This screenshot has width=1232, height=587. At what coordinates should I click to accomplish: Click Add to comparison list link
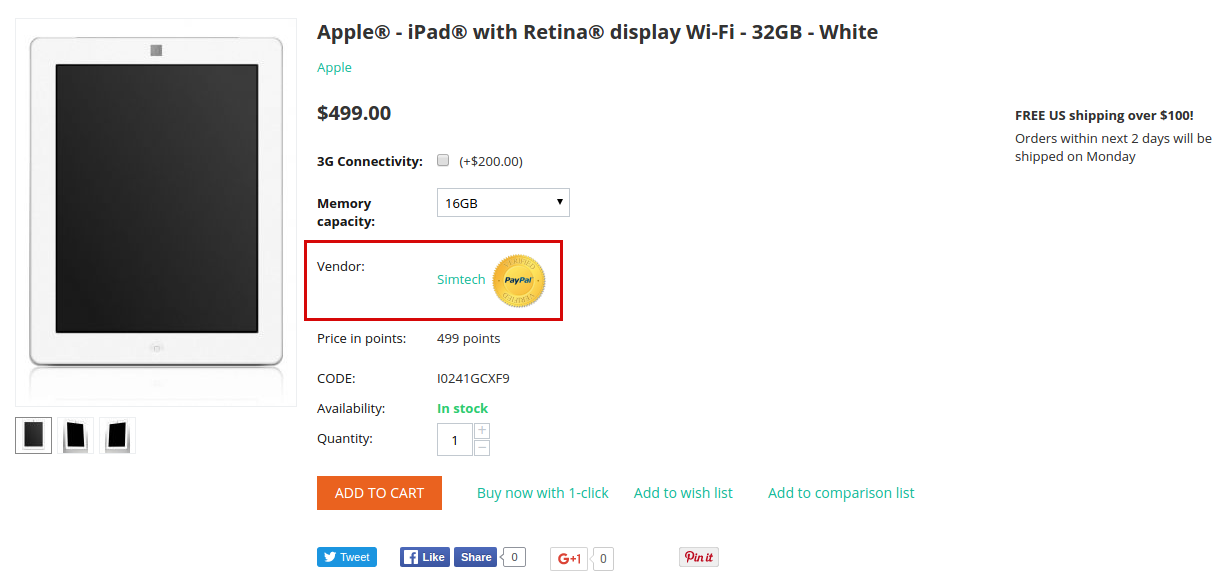tap(841, 493)
